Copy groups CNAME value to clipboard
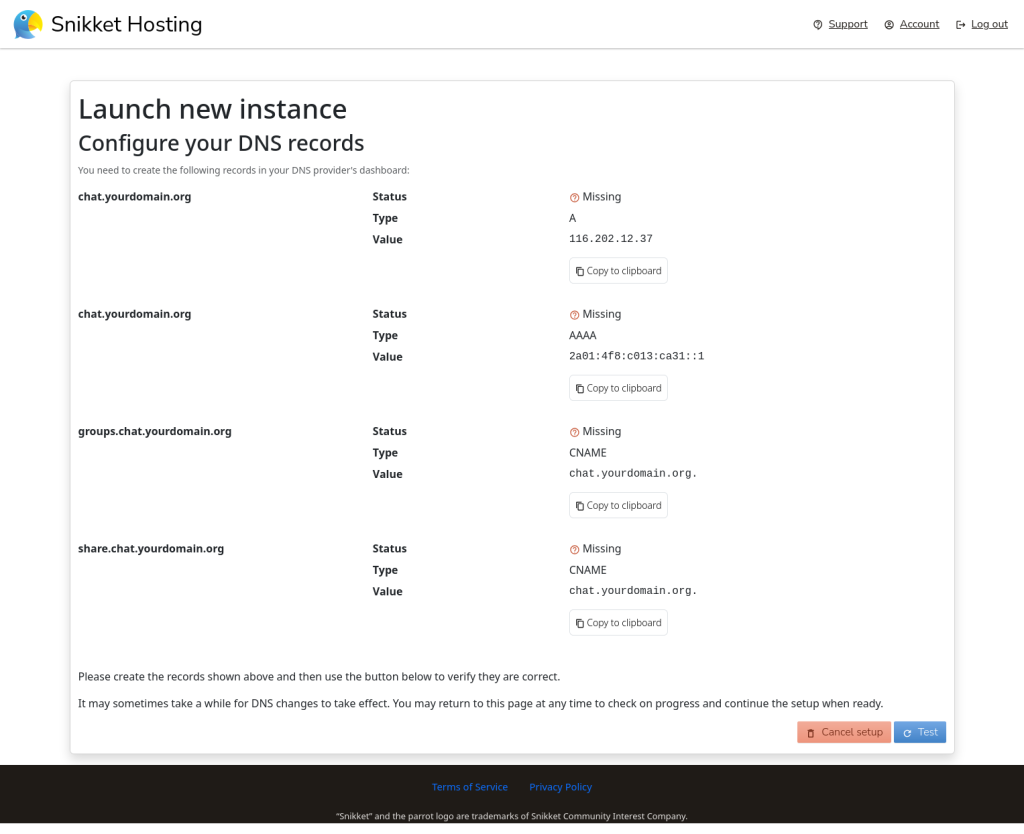 pyautogui.click(x=618, y=505)
